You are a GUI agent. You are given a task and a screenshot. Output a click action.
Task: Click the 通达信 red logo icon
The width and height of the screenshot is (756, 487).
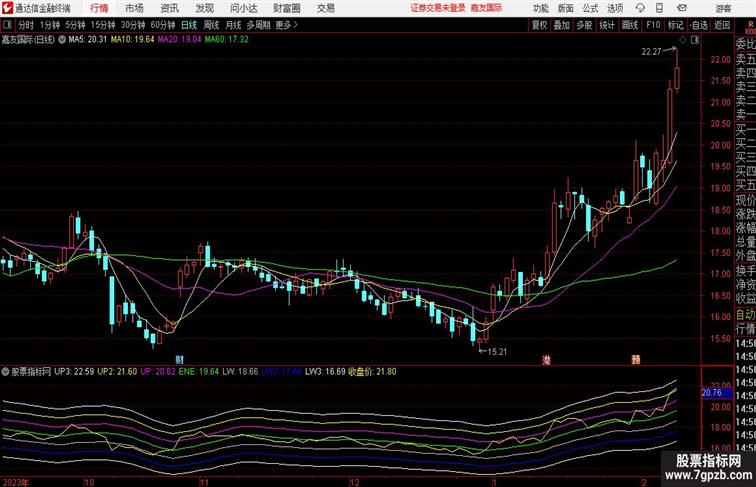[7, 8]
